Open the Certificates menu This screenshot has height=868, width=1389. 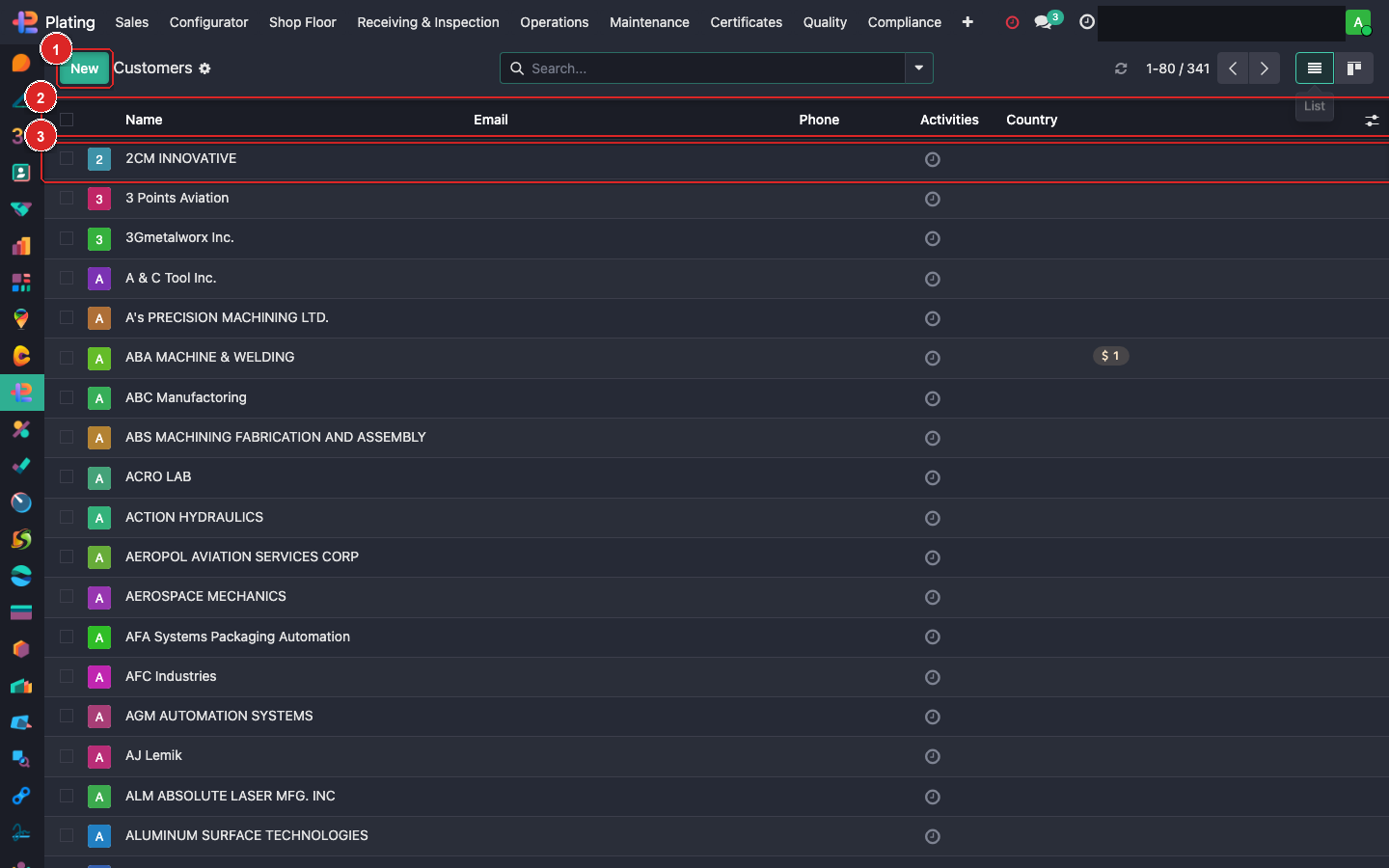tap(746, 22)
